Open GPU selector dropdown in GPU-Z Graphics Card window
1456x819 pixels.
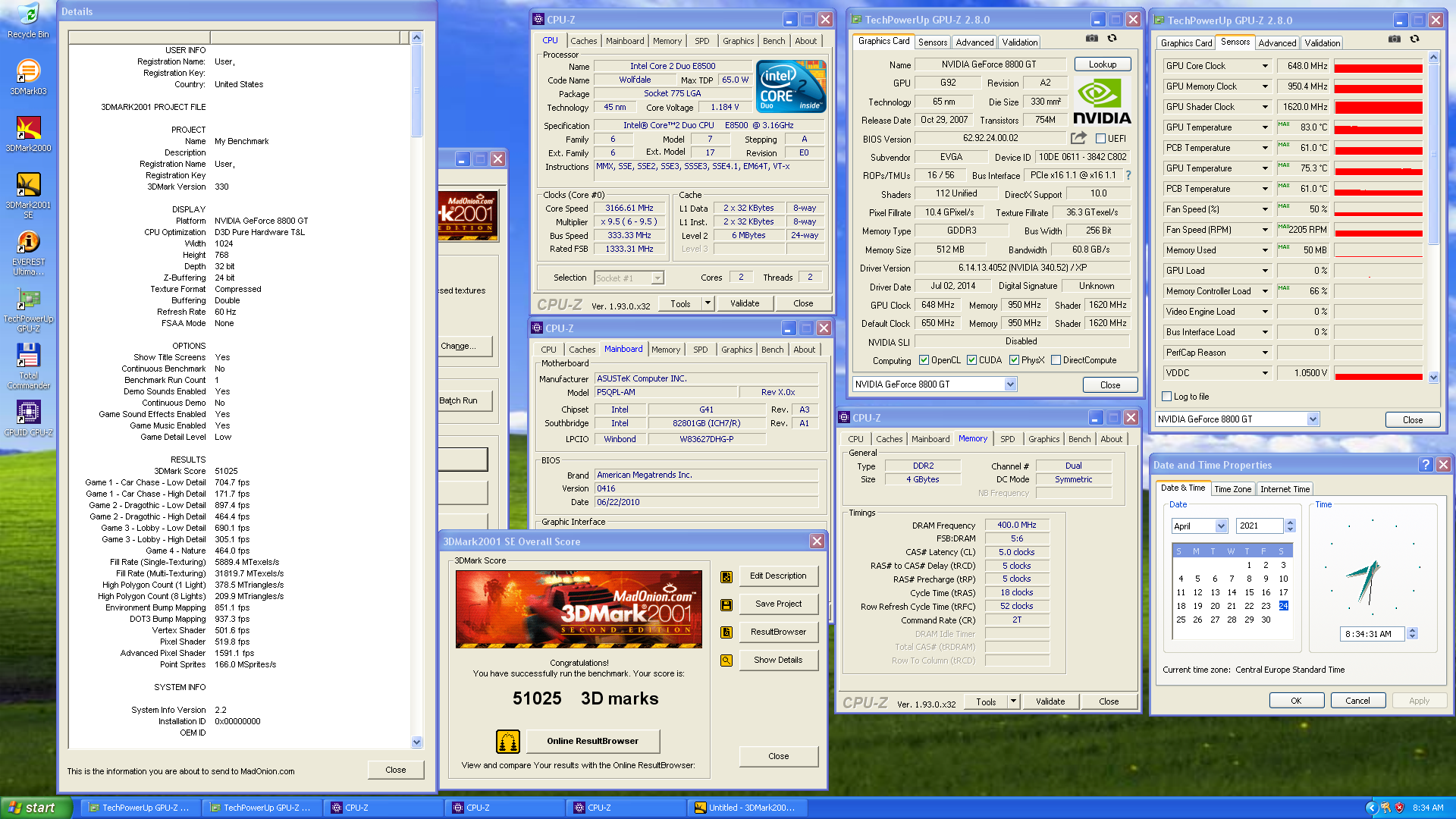click(x=1010, y=384)
